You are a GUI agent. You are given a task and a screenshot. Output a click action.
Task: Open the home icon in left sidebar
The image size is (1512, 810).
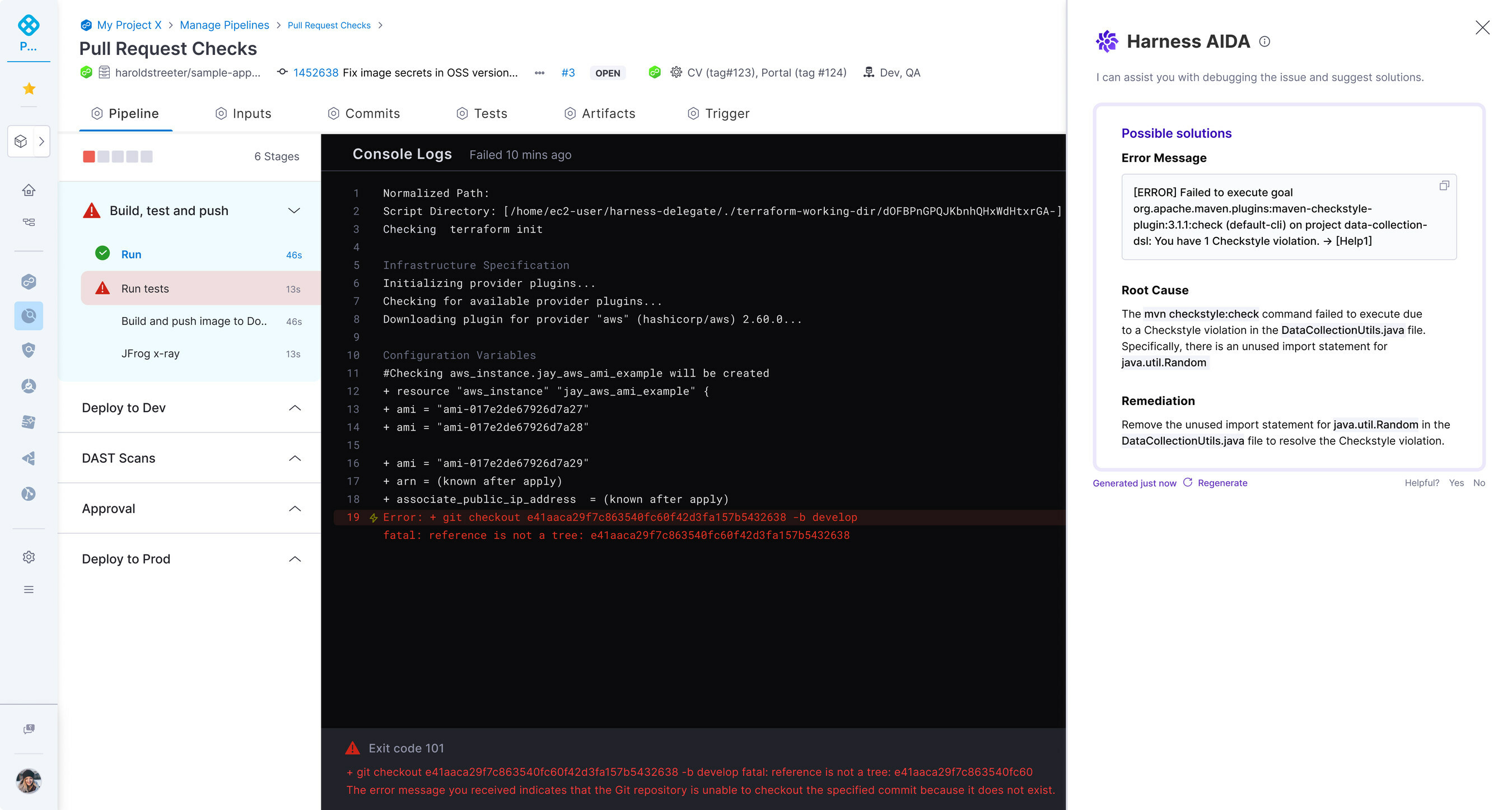29,190
